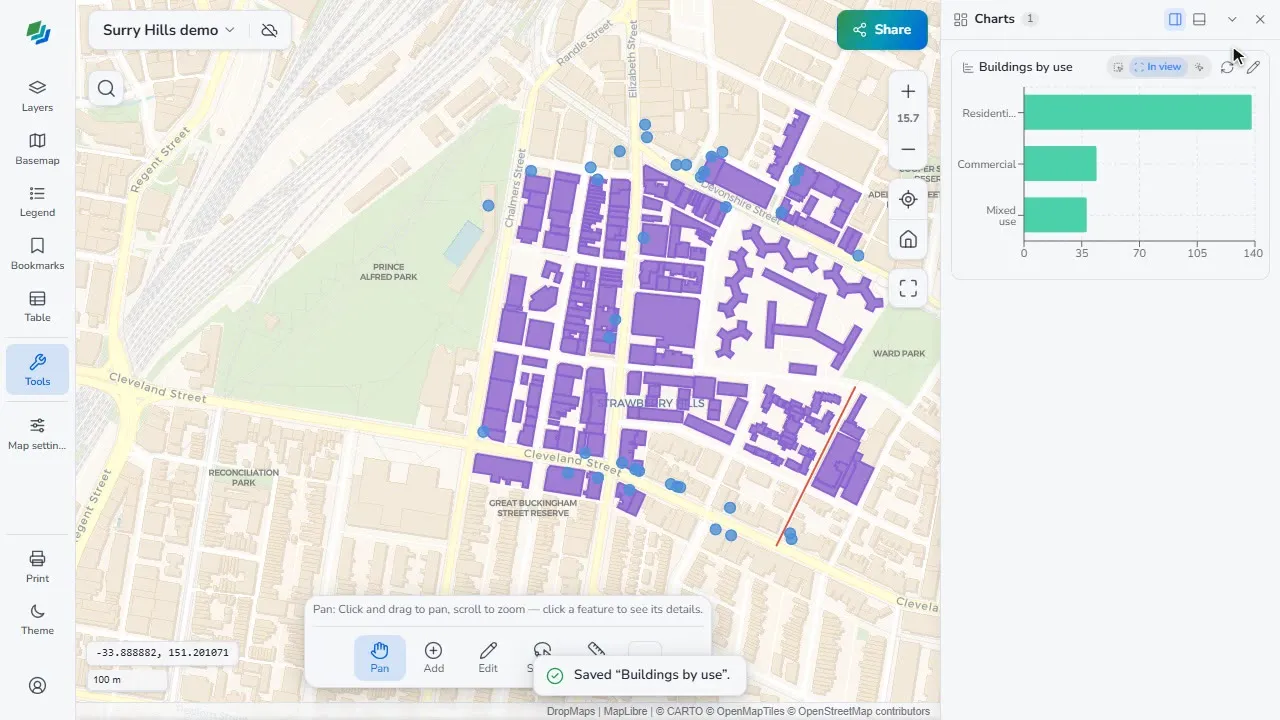Viewport: 1280px width, 720px height.
Task: Edit the Buildings by use chart
Action: (x=1253, y=67)
